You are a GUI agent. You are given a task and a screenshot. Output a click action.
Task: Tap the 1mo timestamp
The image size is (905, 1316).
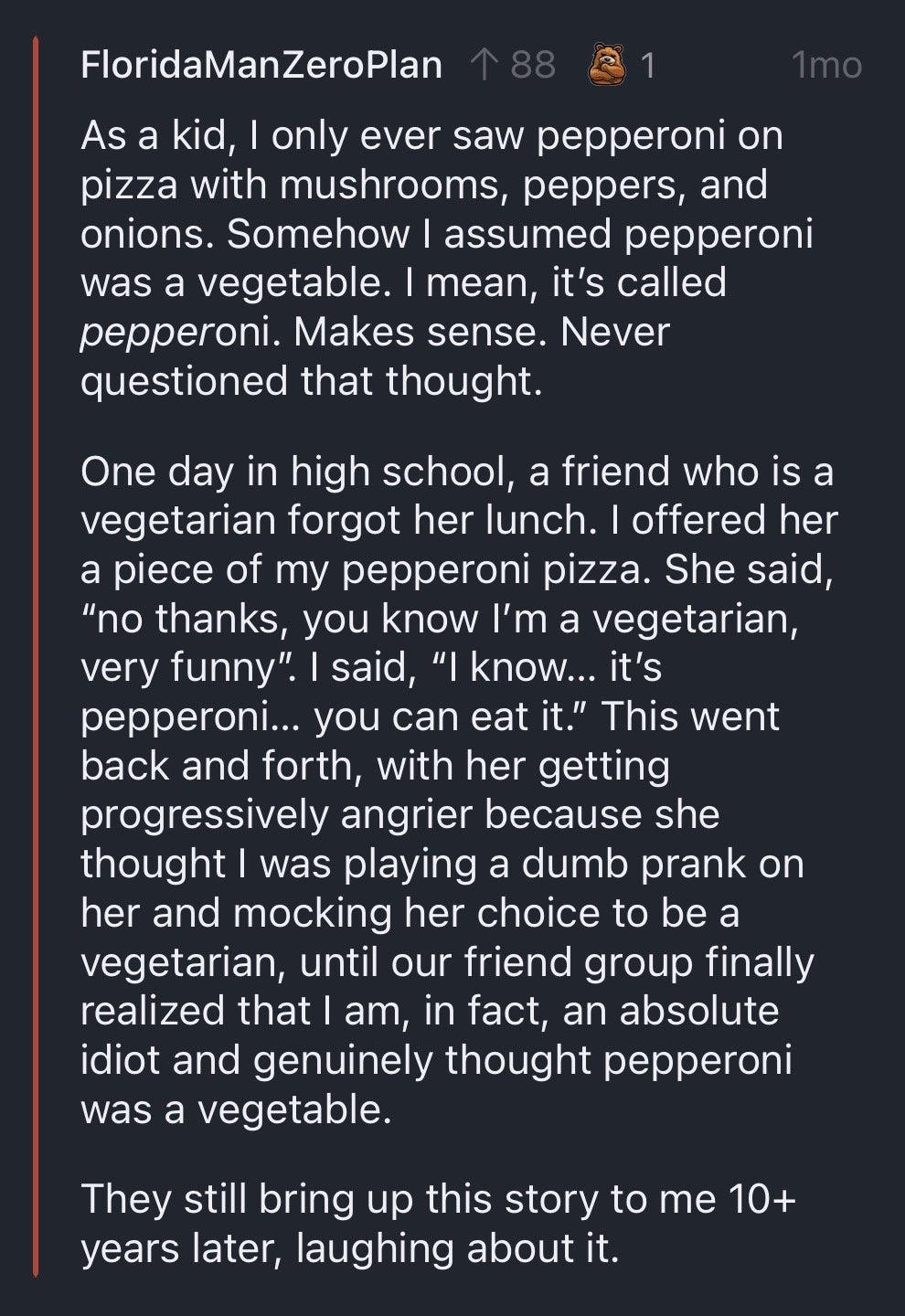(x=825, y=62)
